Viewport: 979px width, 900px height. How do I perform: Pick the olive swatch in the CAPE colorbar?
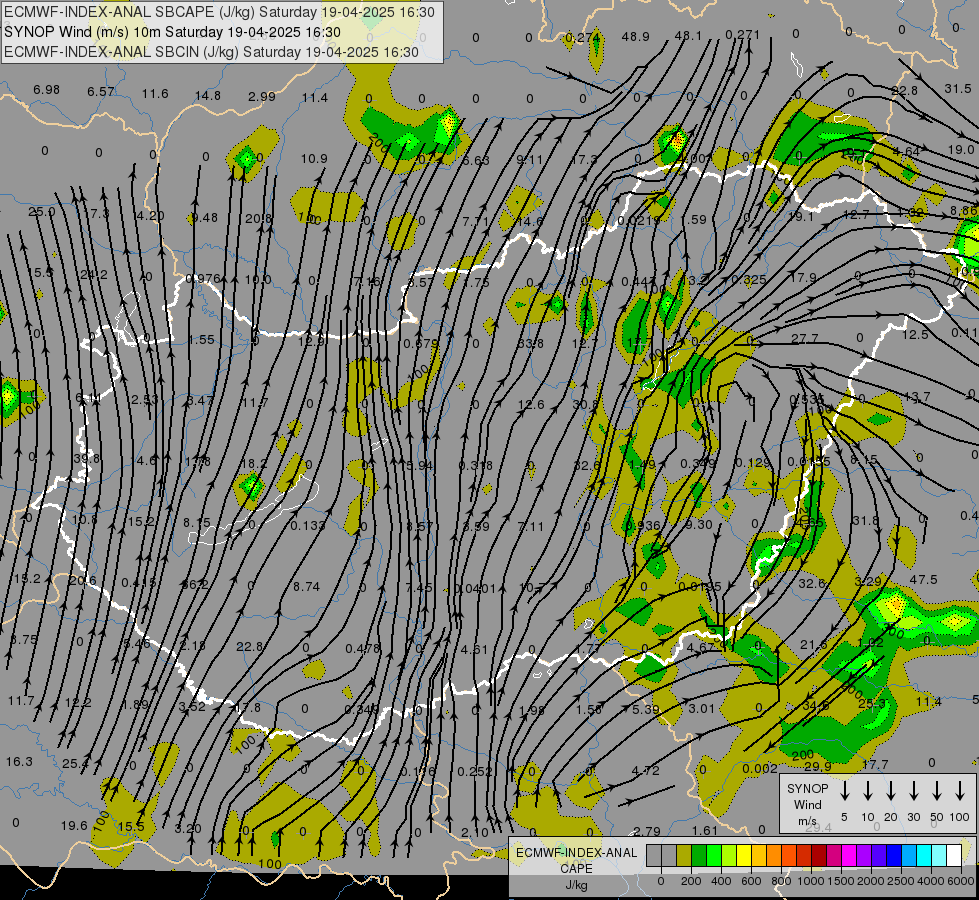pos(684,855)
